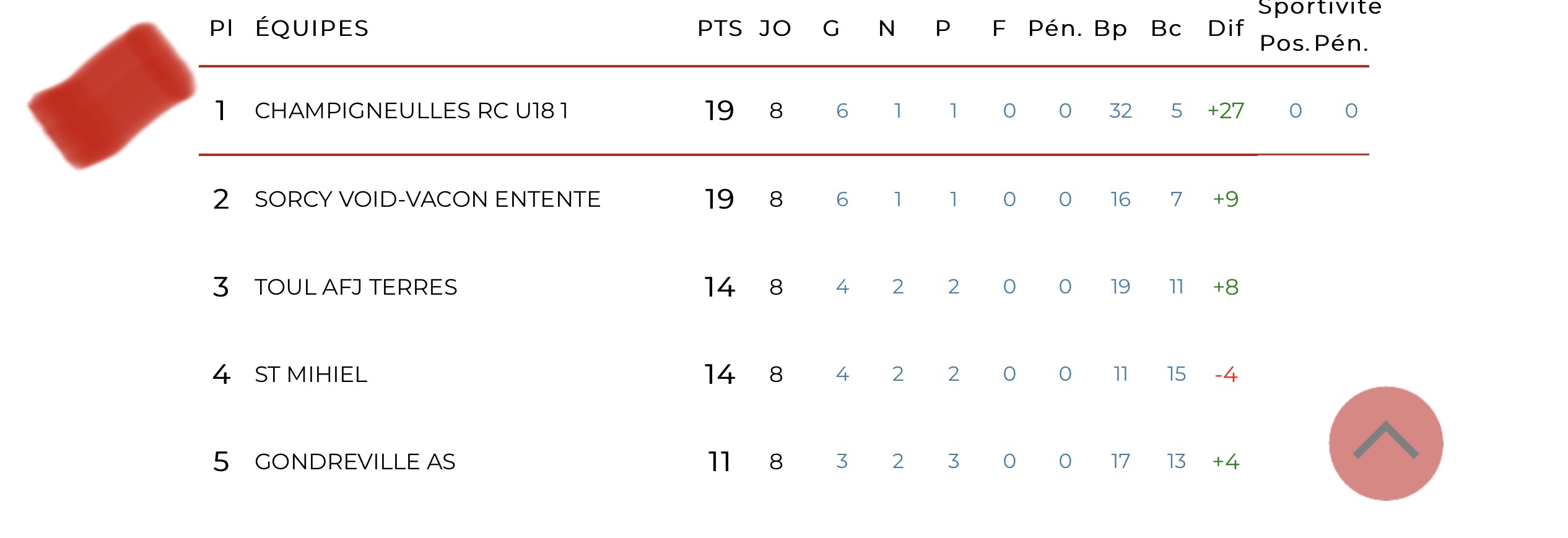Click the JO column header
The width and height of the screenshot is (1568, 538).
tap(775, 28)
